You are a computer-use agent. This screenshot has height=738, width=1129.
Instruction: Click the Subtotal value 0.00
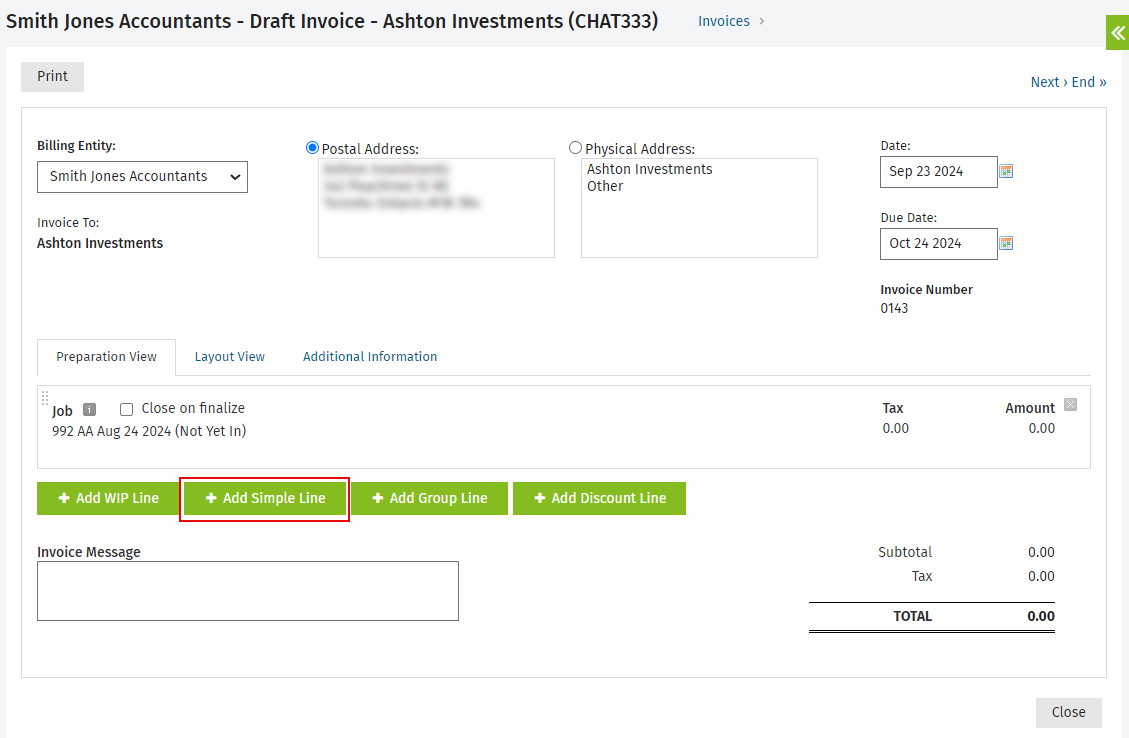(1041, 552)
